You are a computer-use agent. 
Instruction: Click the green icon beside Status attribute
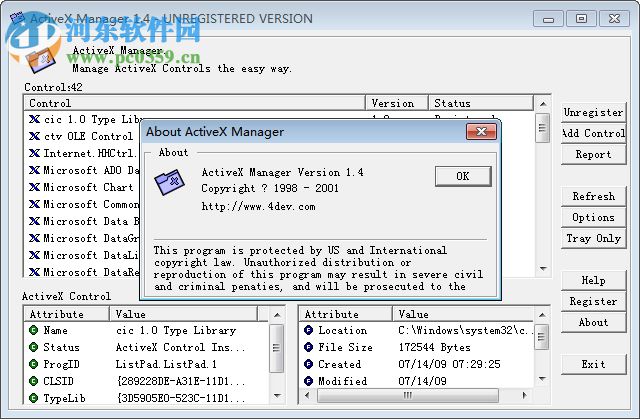click(x=34, y=347)
